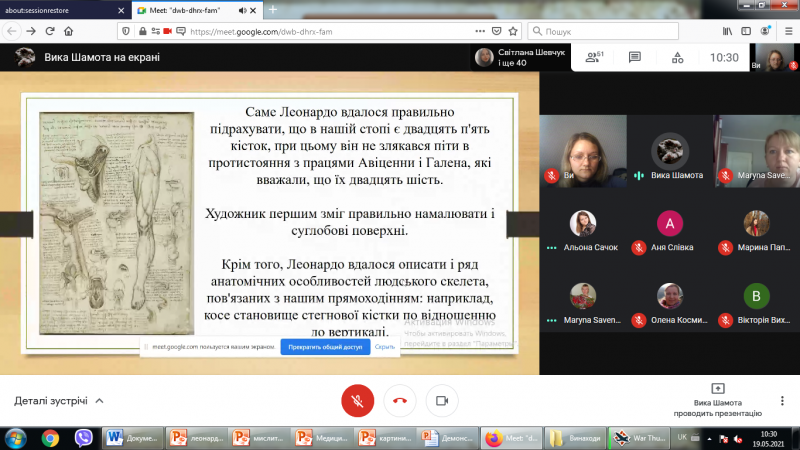800x450 pixels.
Task: Open the Windows Start button
Action: point(15,438)
